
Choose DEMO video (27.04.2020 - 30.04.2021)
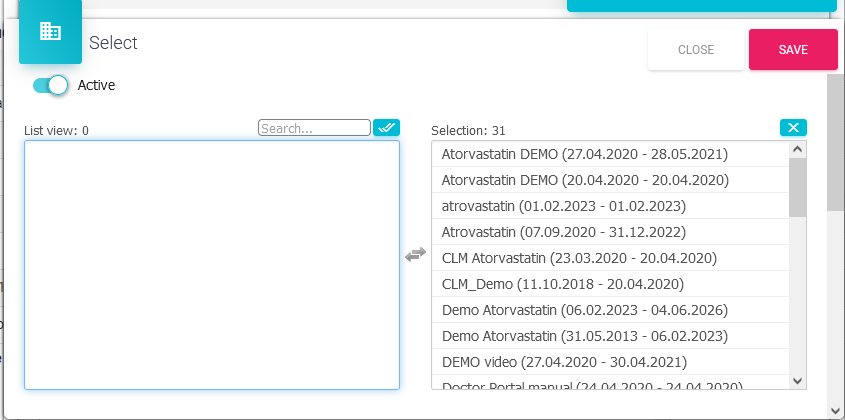564,362
